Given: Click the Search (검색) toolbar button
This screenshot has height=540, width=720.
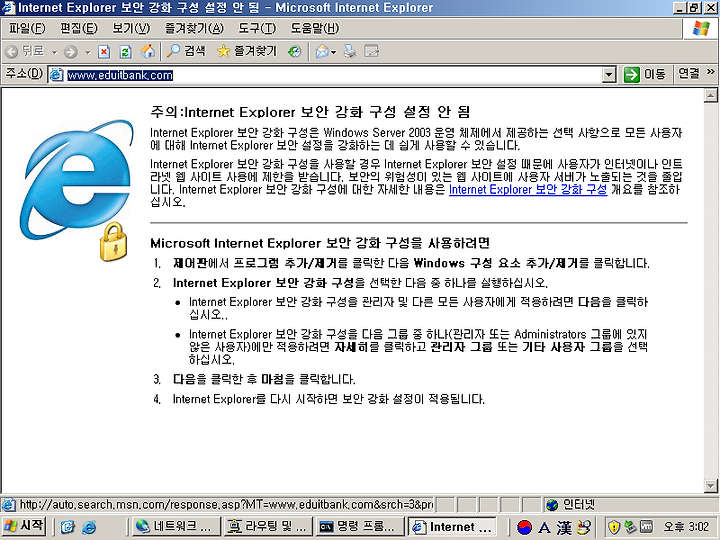Looking at the screenshot, I should [186, 51].
